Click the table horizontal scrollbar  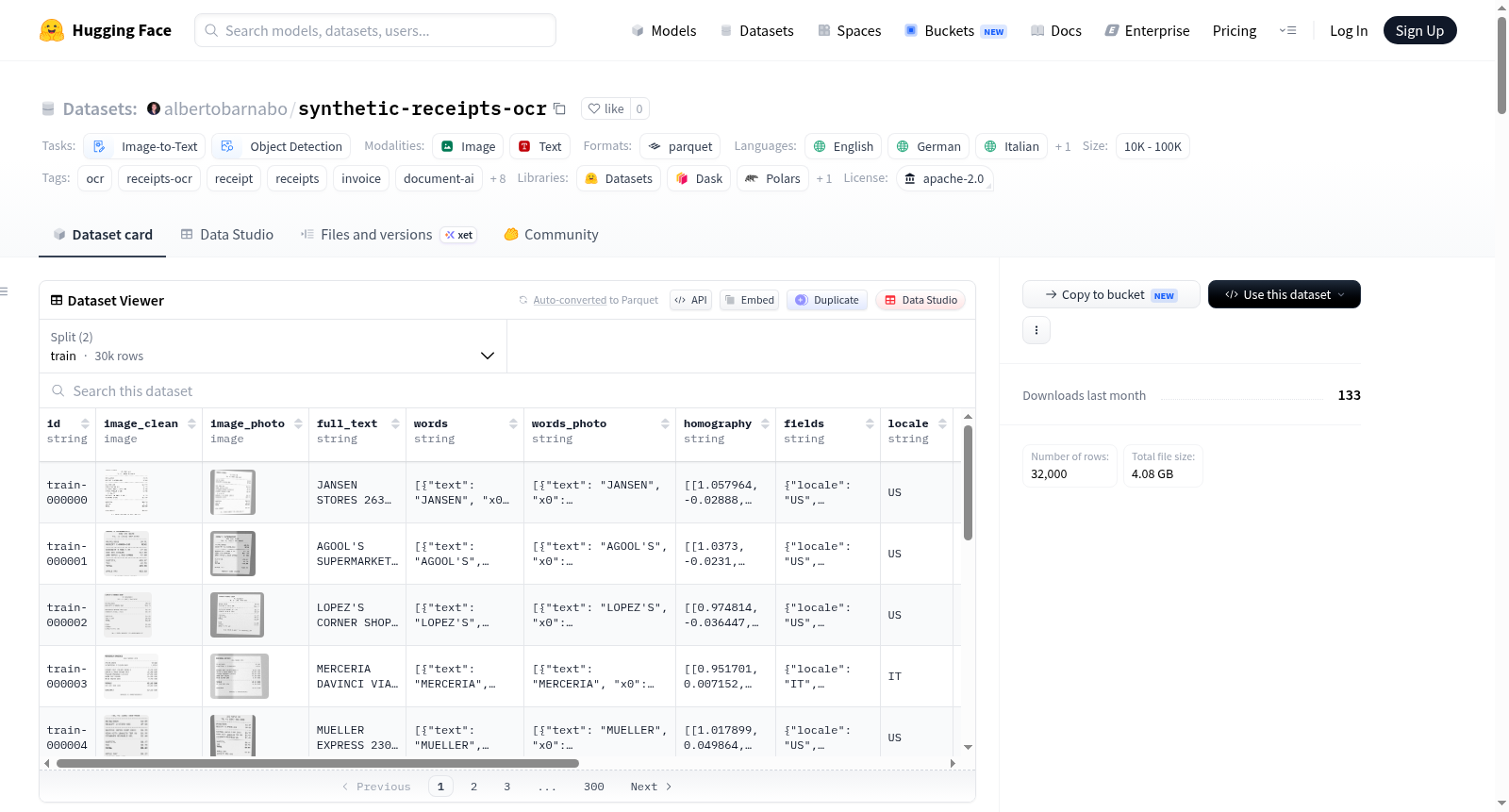pyautogui.click(x=318, y=763)
